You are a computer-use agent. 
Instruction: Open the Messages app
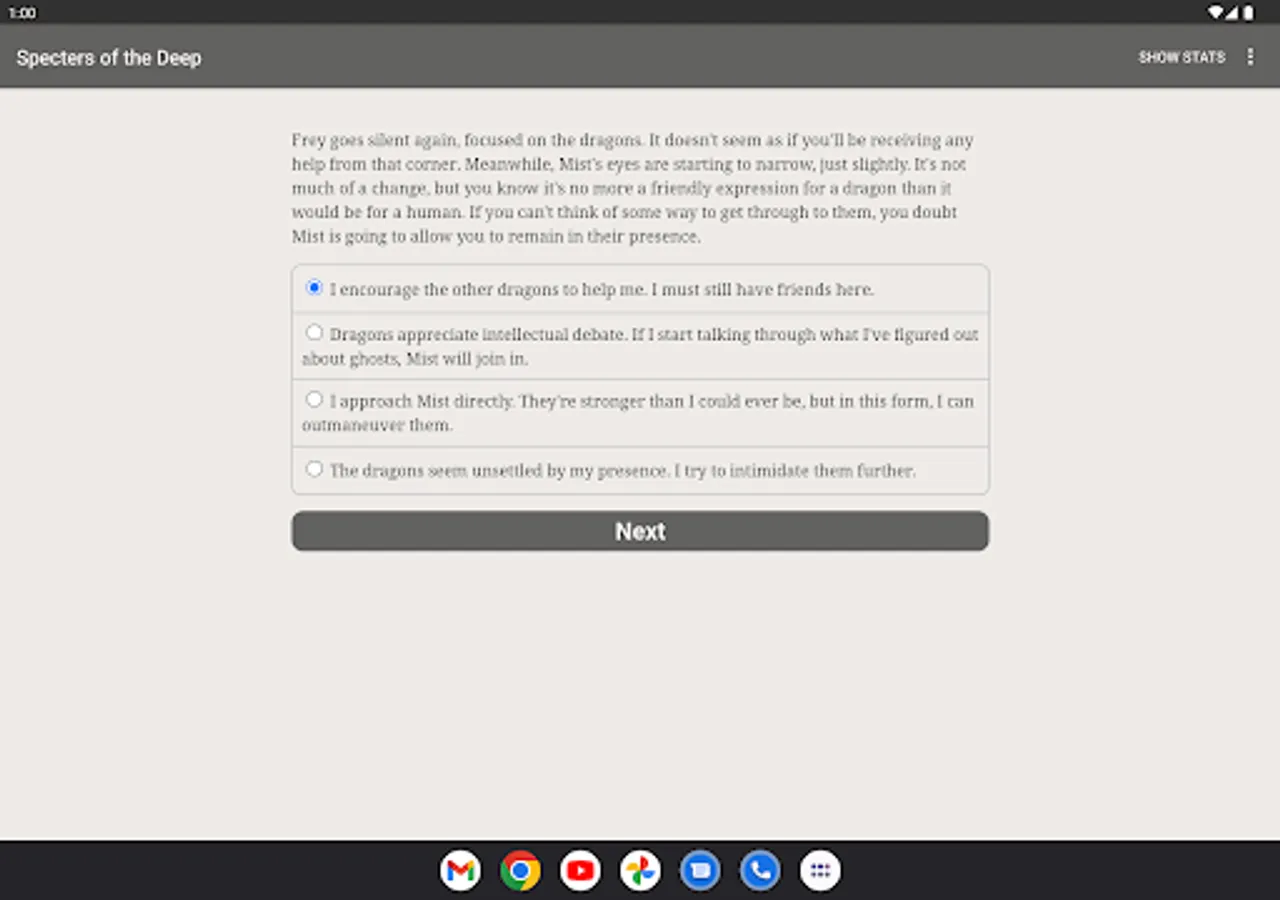[x=700, y=870]
